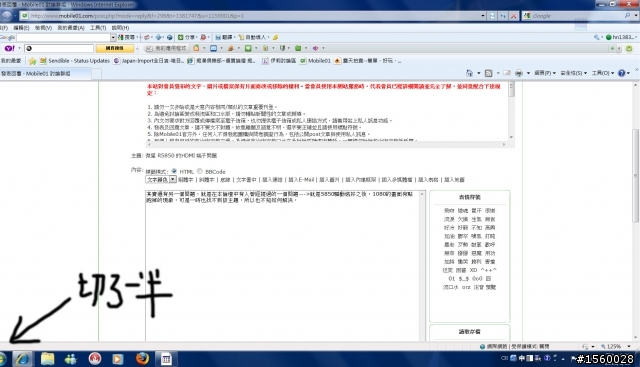
Task: Insert the ^++^ emoticon
Action: pyautogui.click(x=489, y=270)
